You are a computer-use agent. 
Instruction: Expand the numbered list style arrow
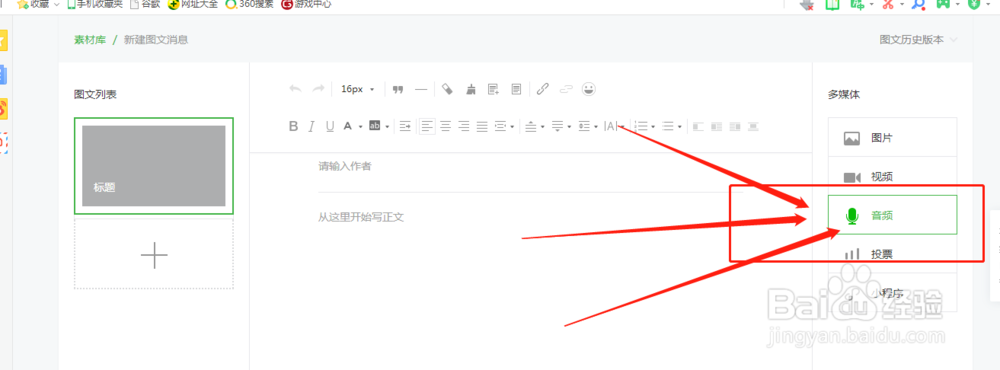(653, 127)
